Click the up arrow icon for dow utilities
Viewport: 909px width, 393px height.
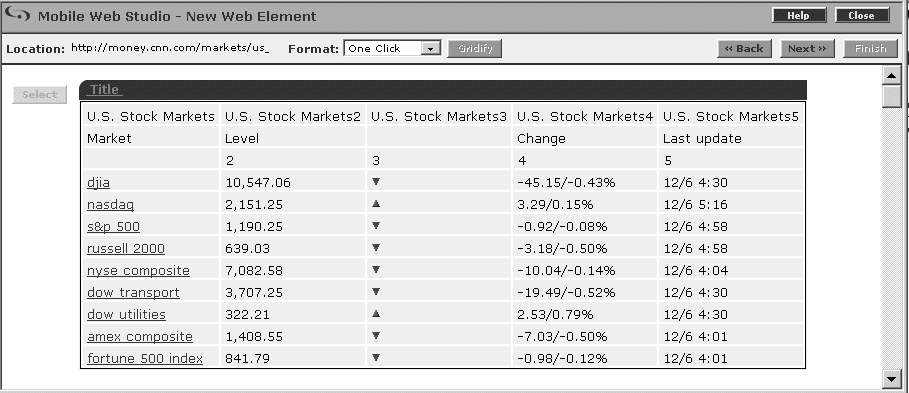click(376, 314)
